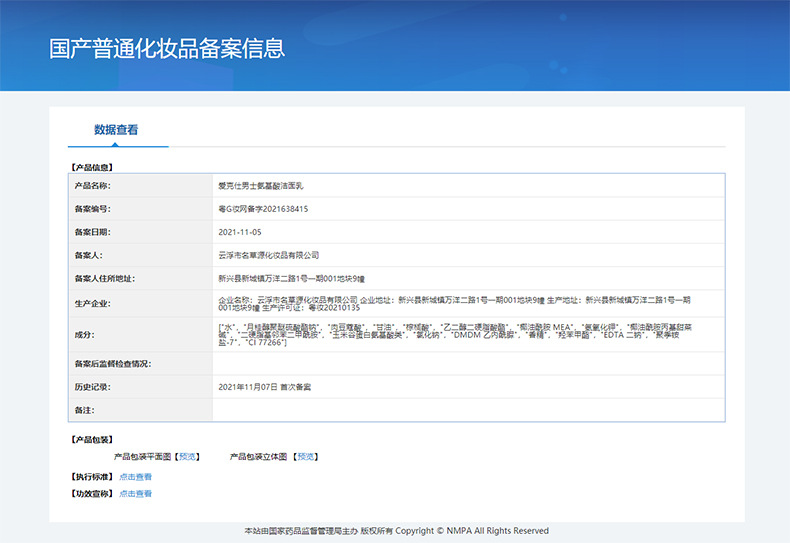Open the 数据查看 tab
The height and width of the screenshot is (543, 790).
pyautogui.click(x=116, y=130)
